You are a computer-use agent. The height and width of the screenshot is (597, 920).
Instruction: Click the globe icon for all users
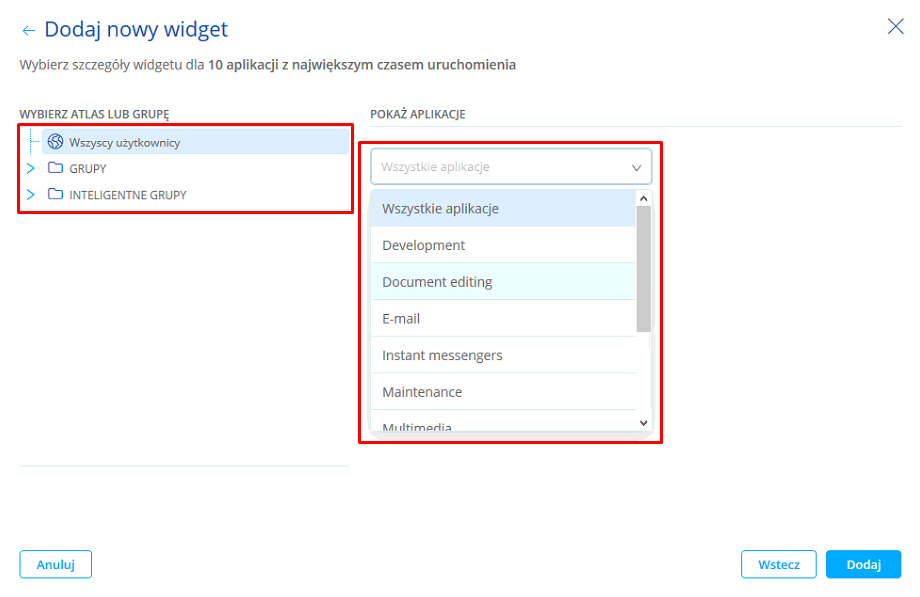pos(56,142)
